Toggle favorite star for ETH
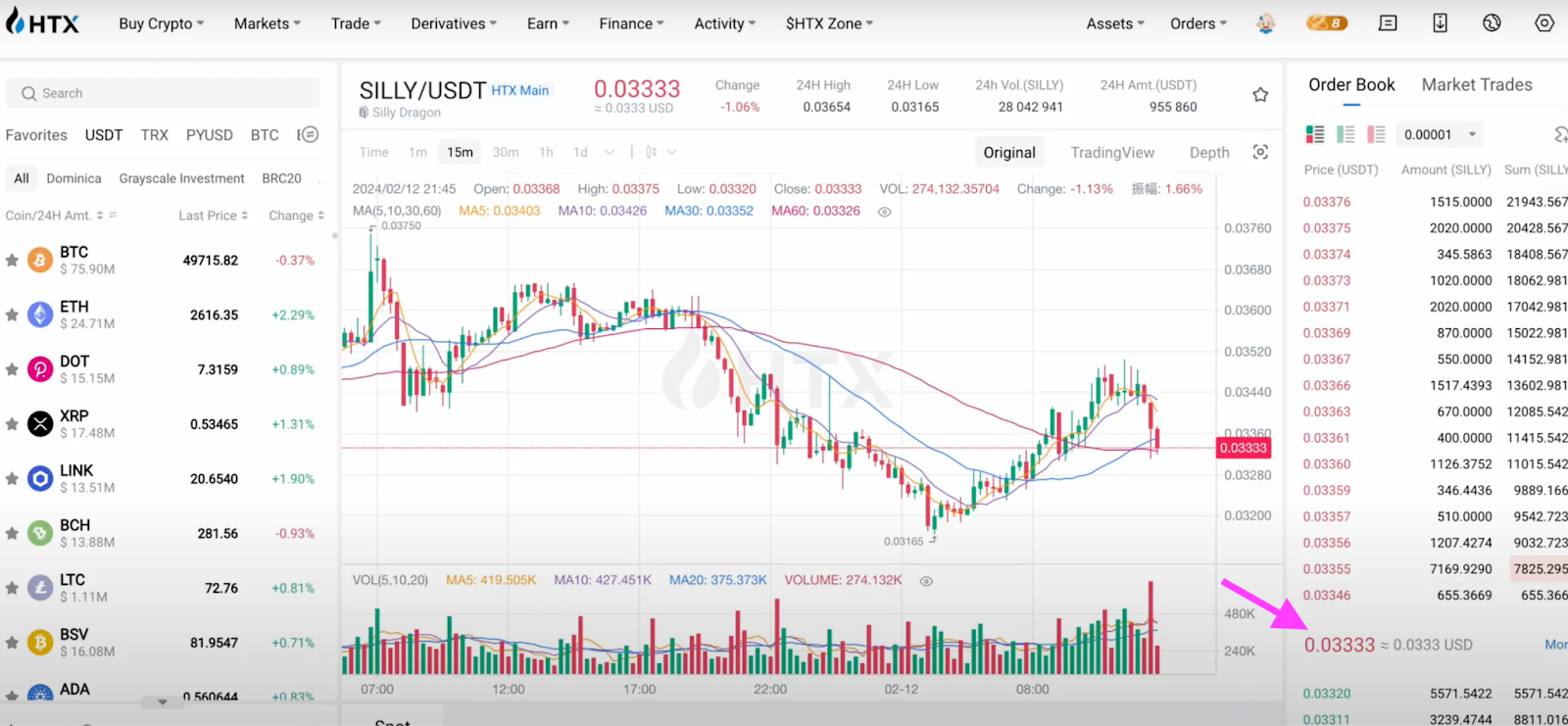Viewport: 1568px width, 726px height. [12, 315]
